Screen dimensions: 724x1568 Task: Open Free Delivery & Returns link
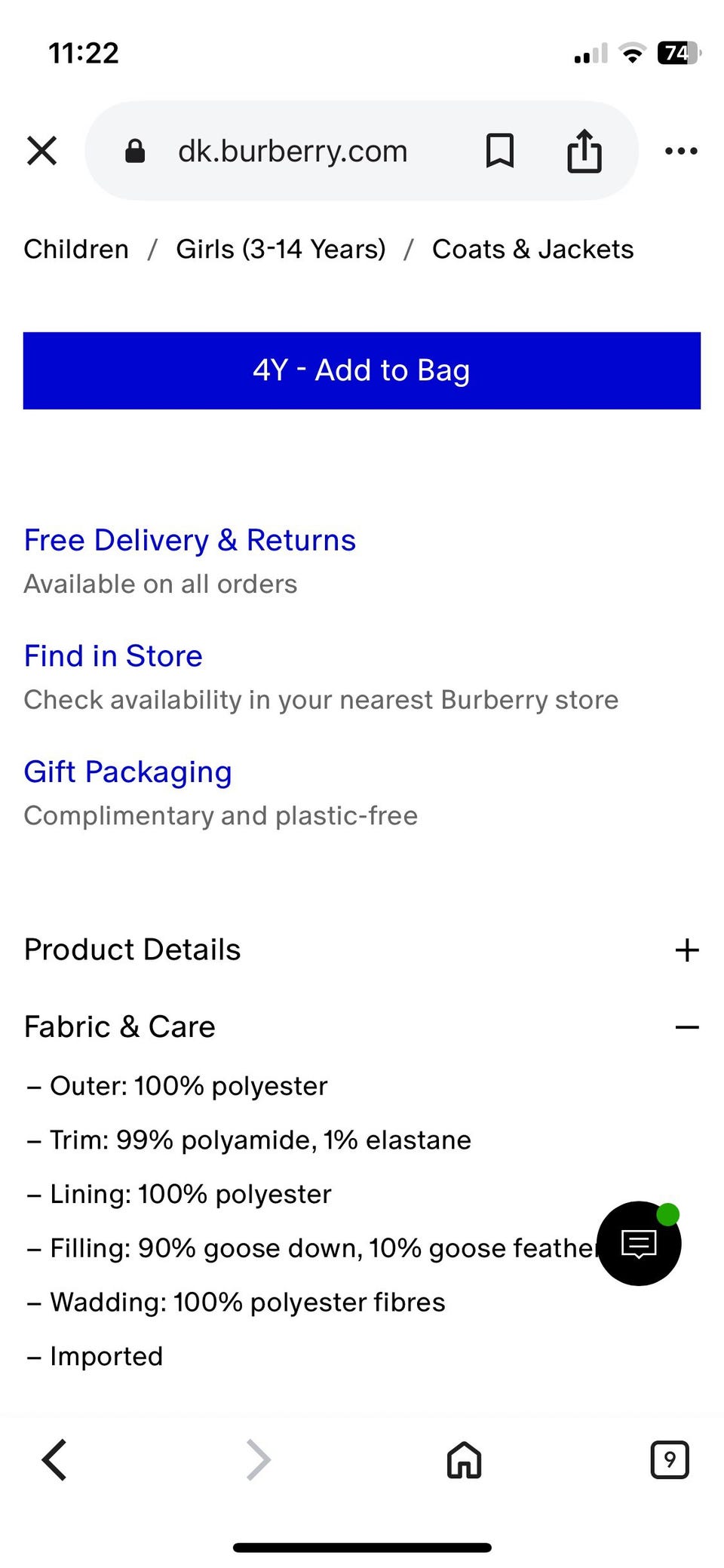click(189, 540)
